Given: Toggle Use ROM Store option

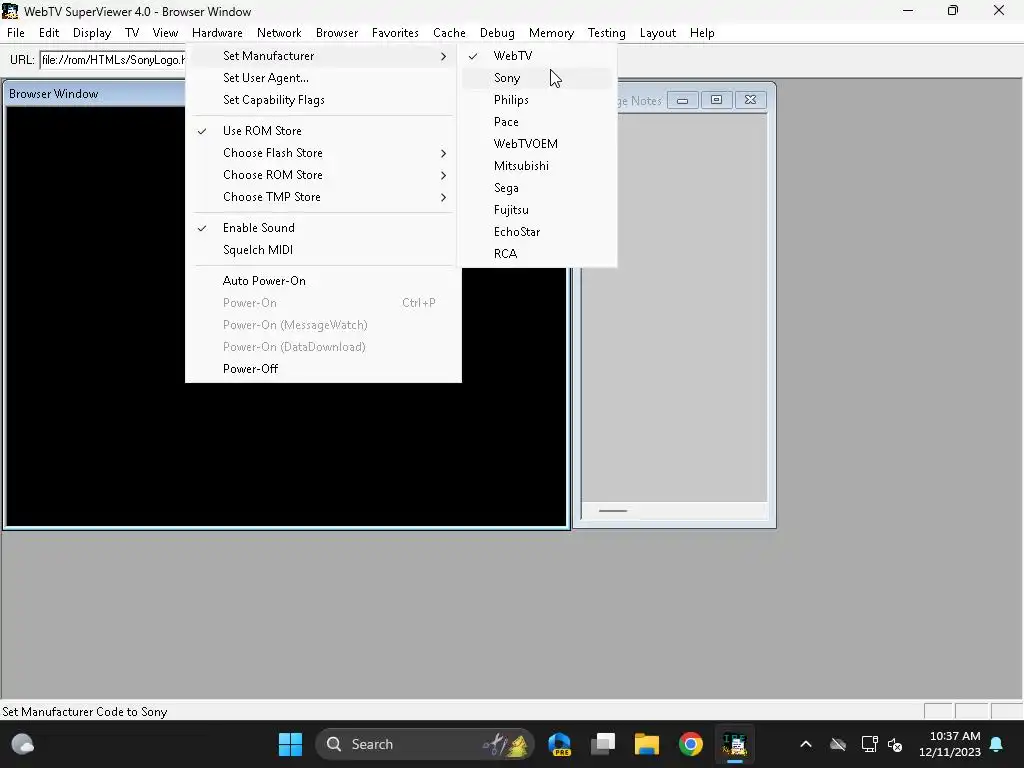Looking at the screenshot, I should pyautogui.click(x=323, y=131).
